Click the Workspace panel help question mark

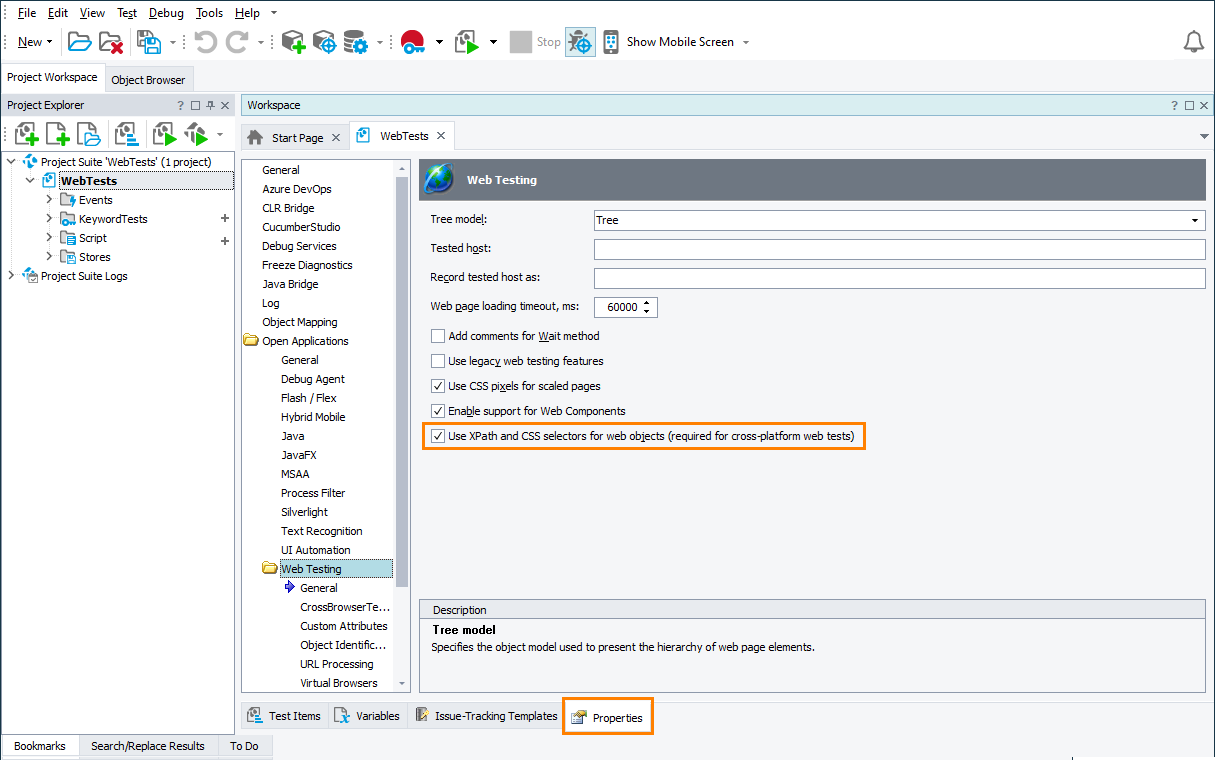[1174, 105]
